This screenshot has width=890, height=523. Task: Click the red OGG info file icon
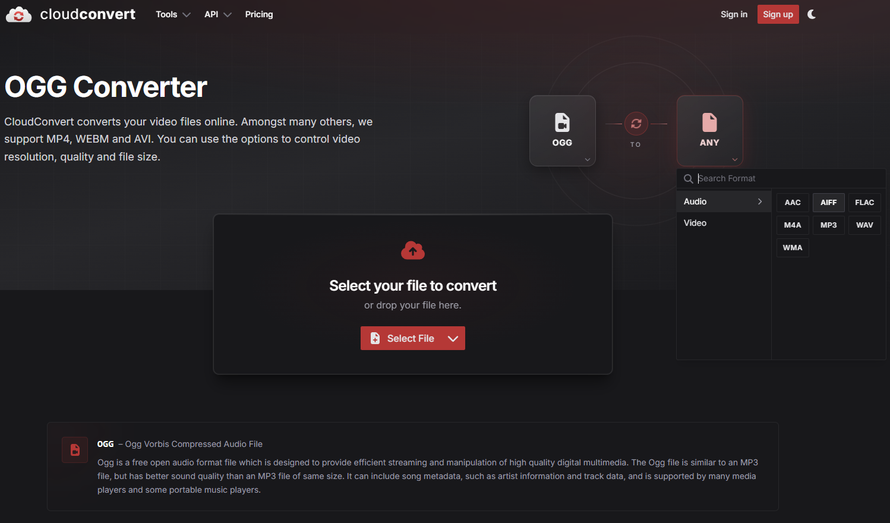75,450
